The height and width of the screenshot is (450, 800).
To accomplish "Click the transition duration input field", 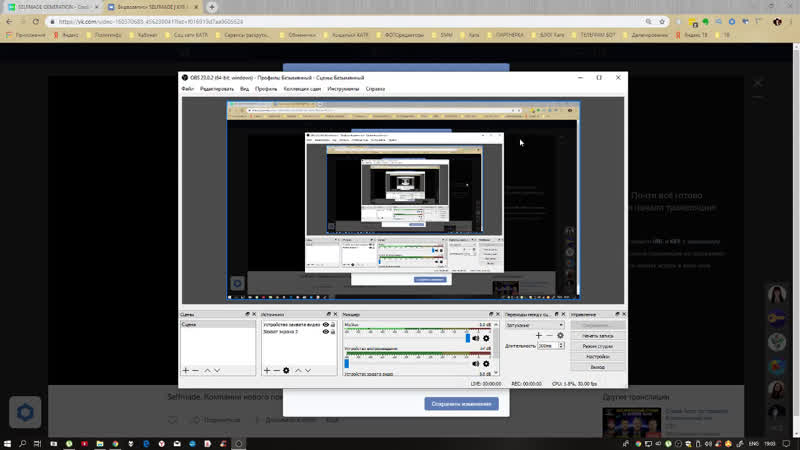I will point(547,345).
